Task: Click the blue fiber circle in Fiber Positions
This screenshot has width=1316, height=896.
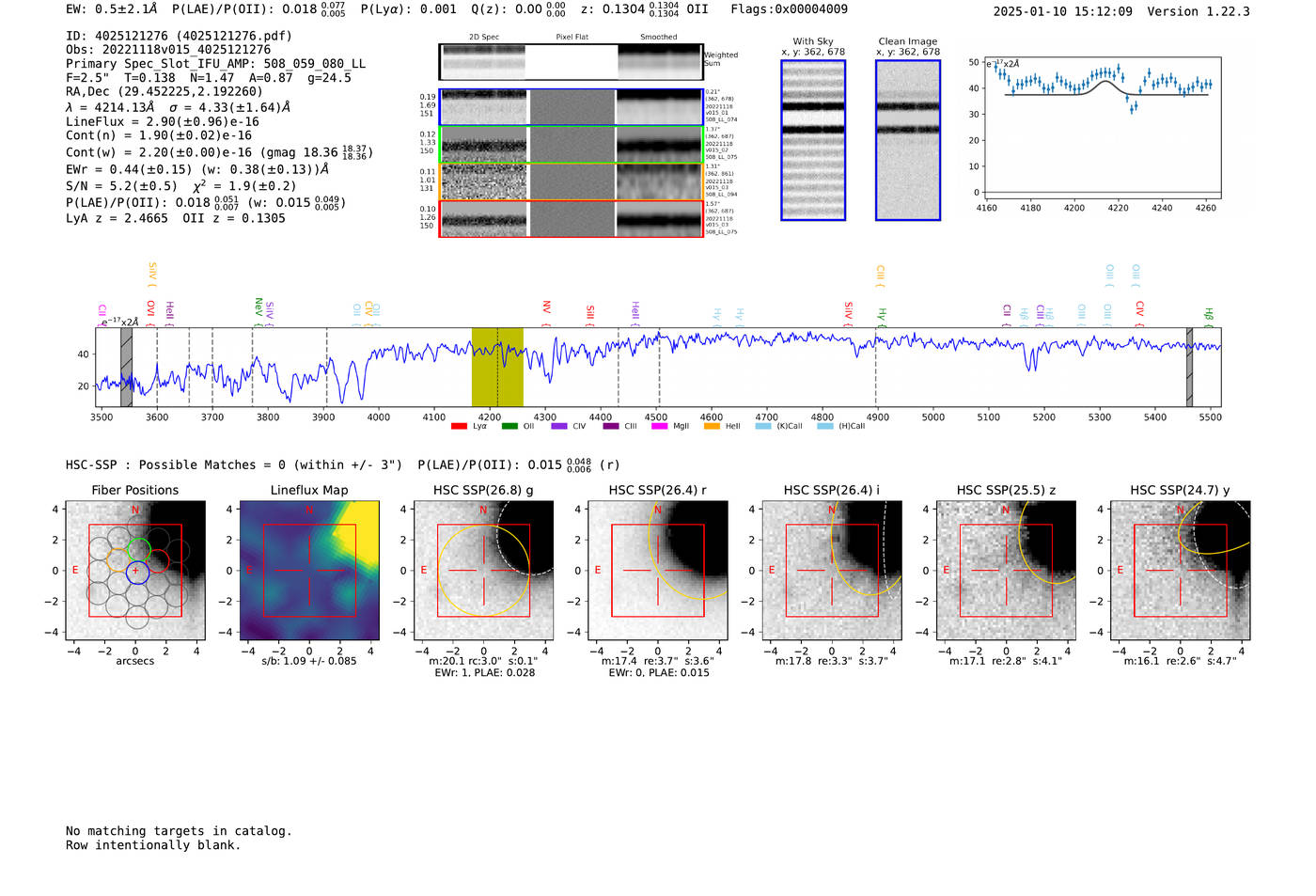Action: 136,571
